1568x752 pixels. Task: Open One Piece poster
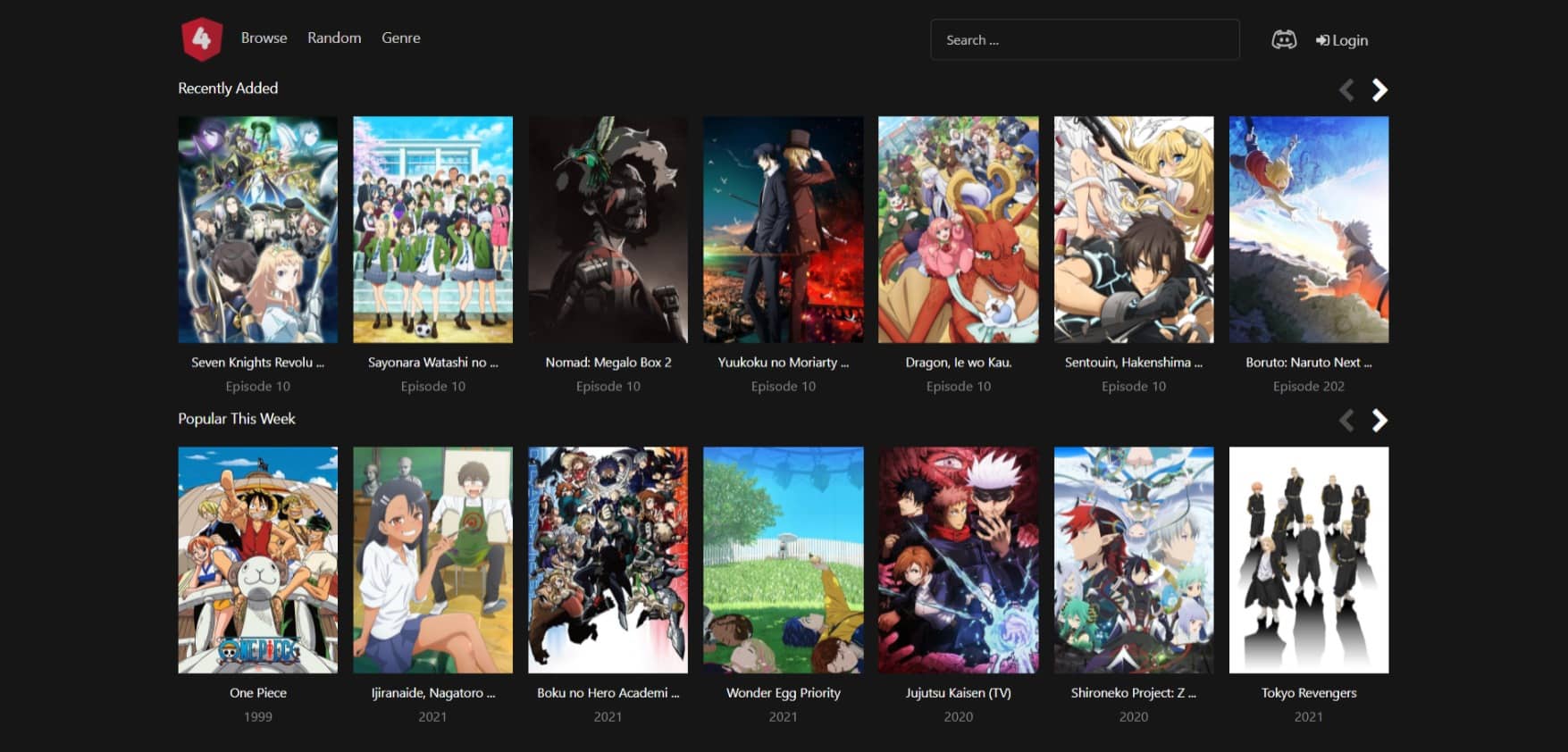pyautogui.click(x=258, y=560)
